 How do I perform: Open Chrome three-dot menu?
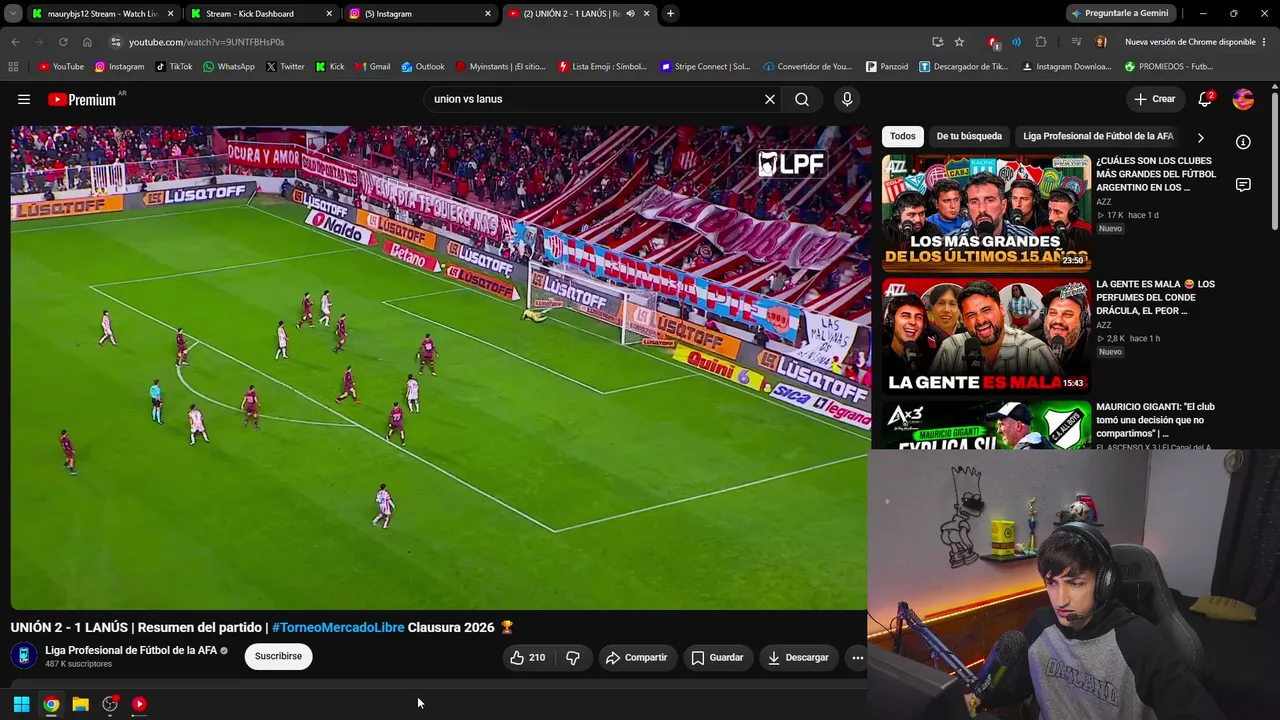[1264, 42]
